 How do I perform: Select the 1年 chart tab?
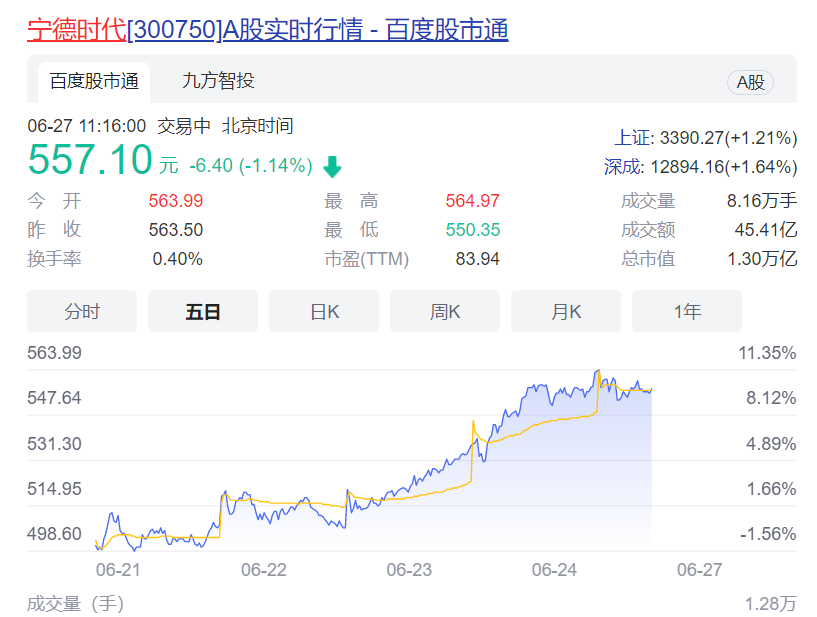[687, 311]
